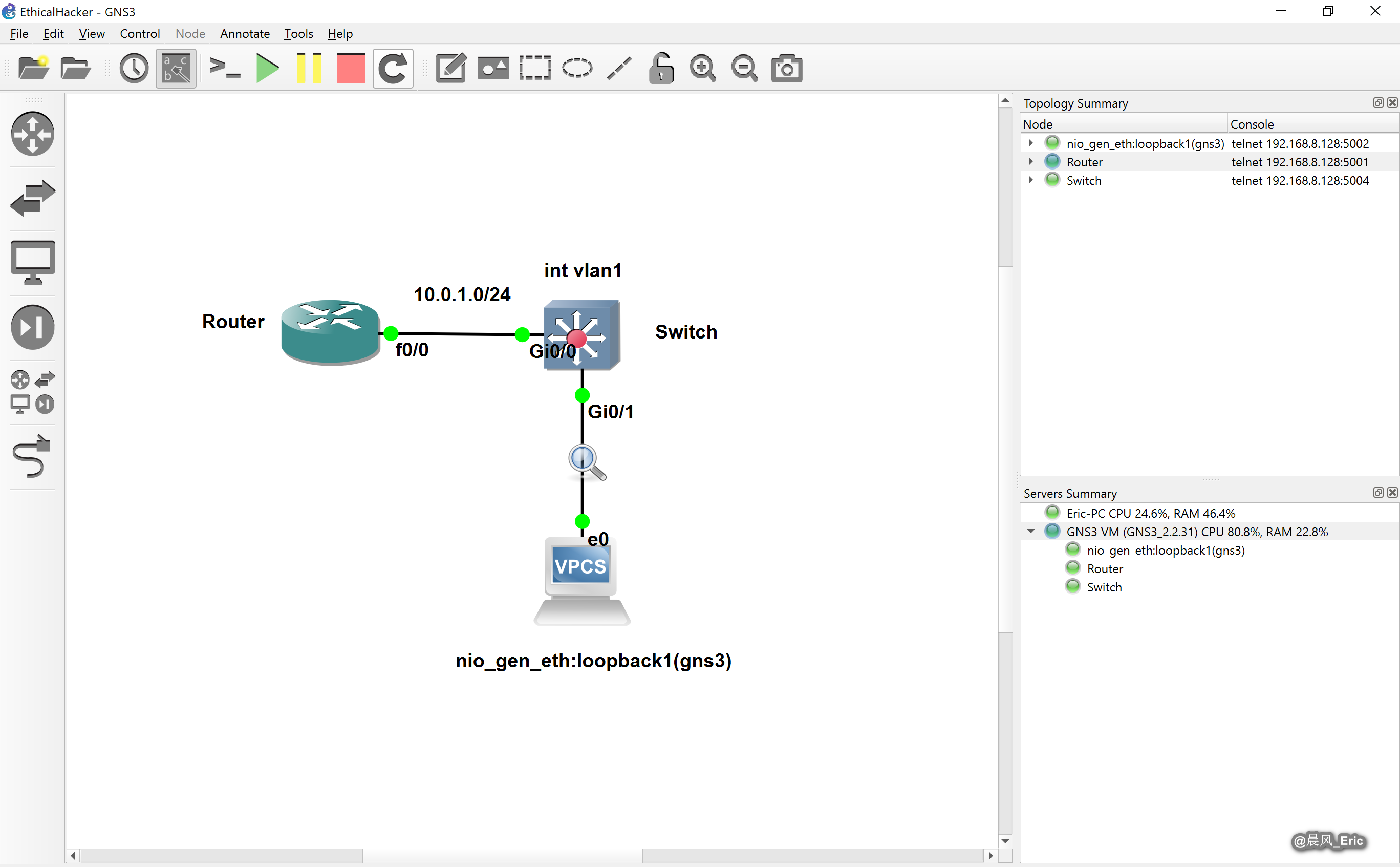Image resolution: width=1400 pixels, height=867 pixels.
Task: Browse end devices monitor icon
Action: click(33, 263)
